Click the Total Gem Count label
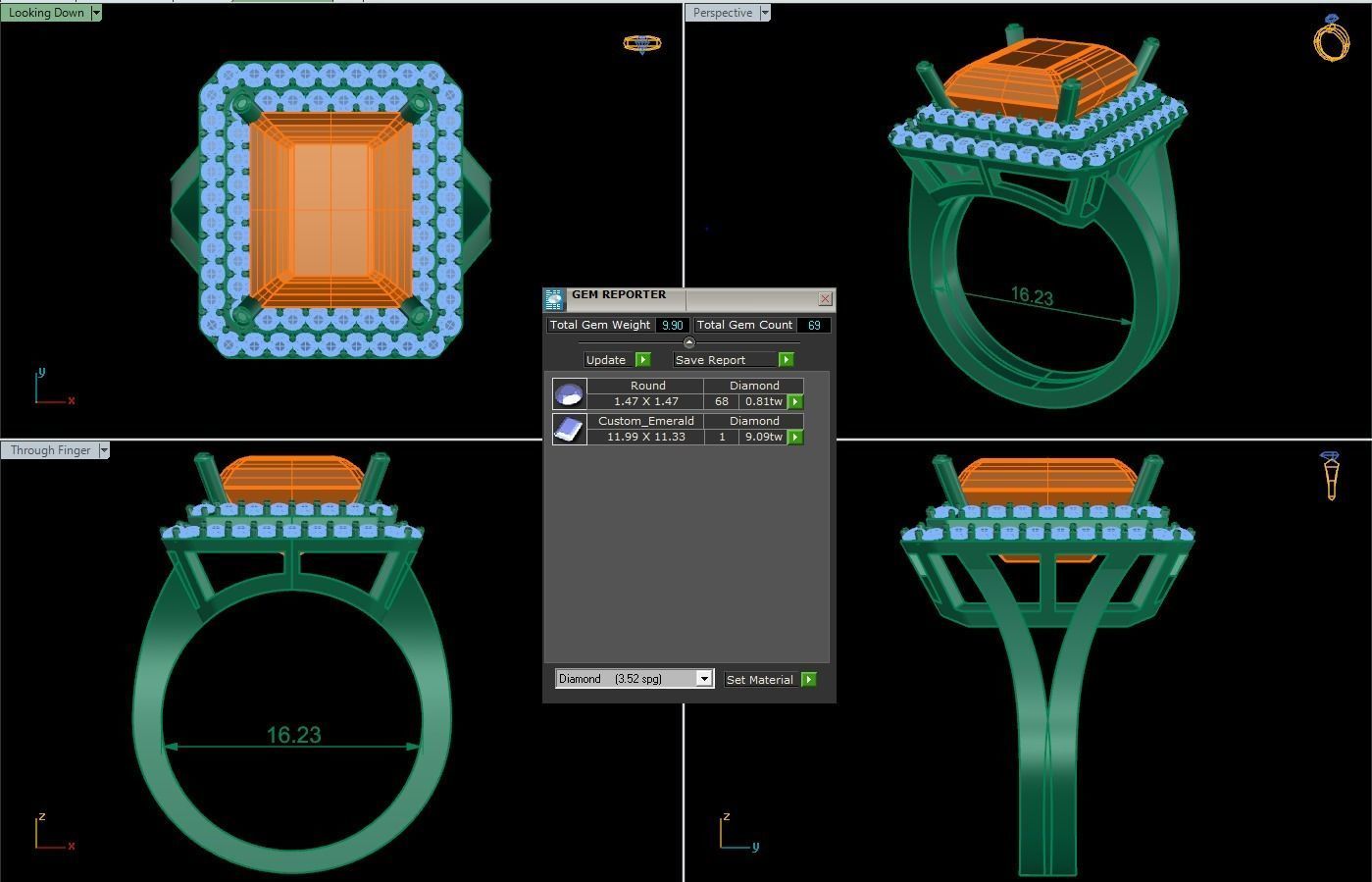This screenshot has height=882, width=1372. (744, 325)
